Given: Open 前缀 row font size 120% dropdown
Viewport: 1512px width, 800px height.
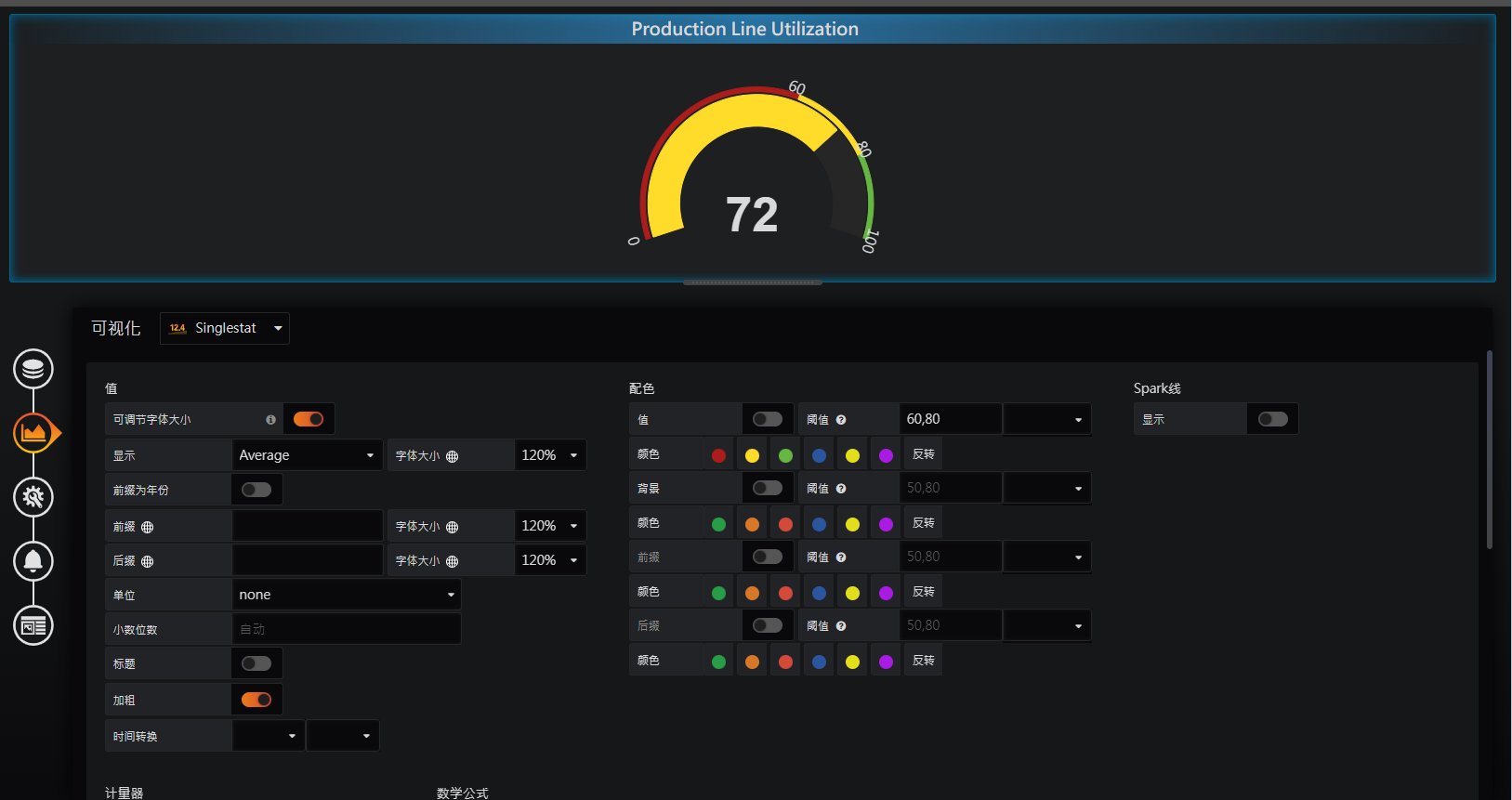Looking at the screenshot, I should click(x=550, y=526).
